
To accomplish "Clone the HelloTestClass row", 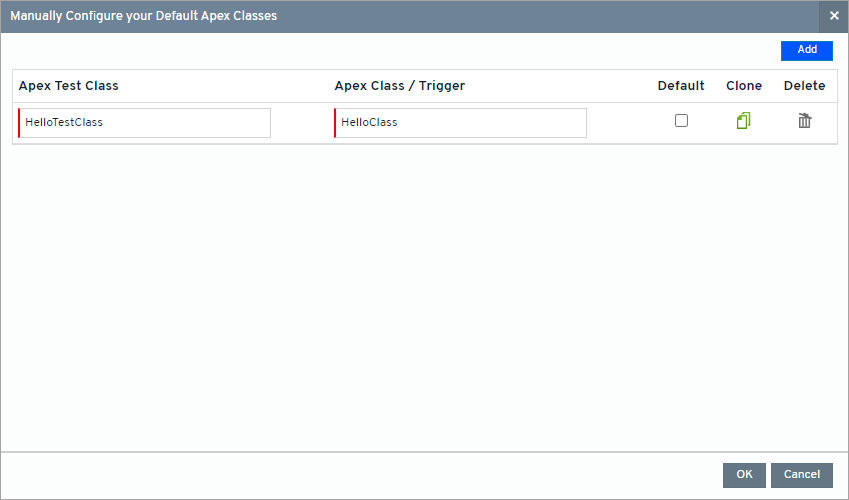I will pyautogui.click(x=743, y=121).
